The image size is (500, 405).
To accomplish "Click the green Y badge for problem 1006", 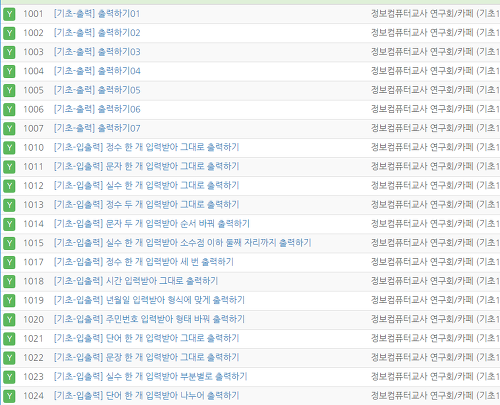I will (9, 109).
